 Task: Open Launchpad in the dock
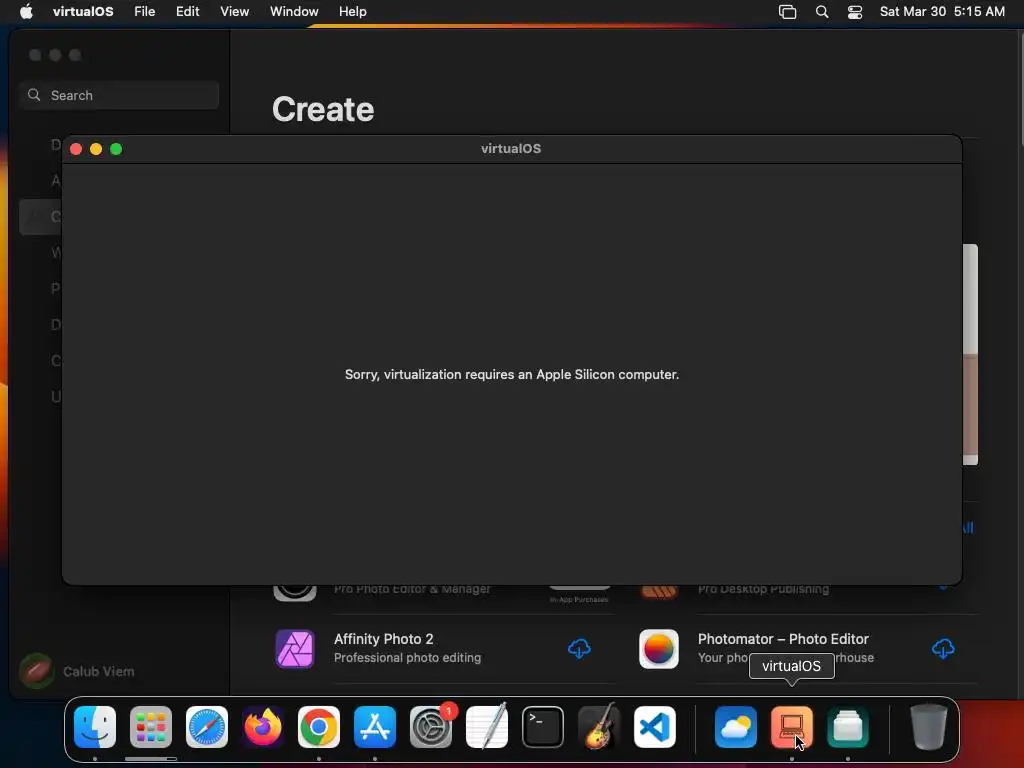coord(151,727)
